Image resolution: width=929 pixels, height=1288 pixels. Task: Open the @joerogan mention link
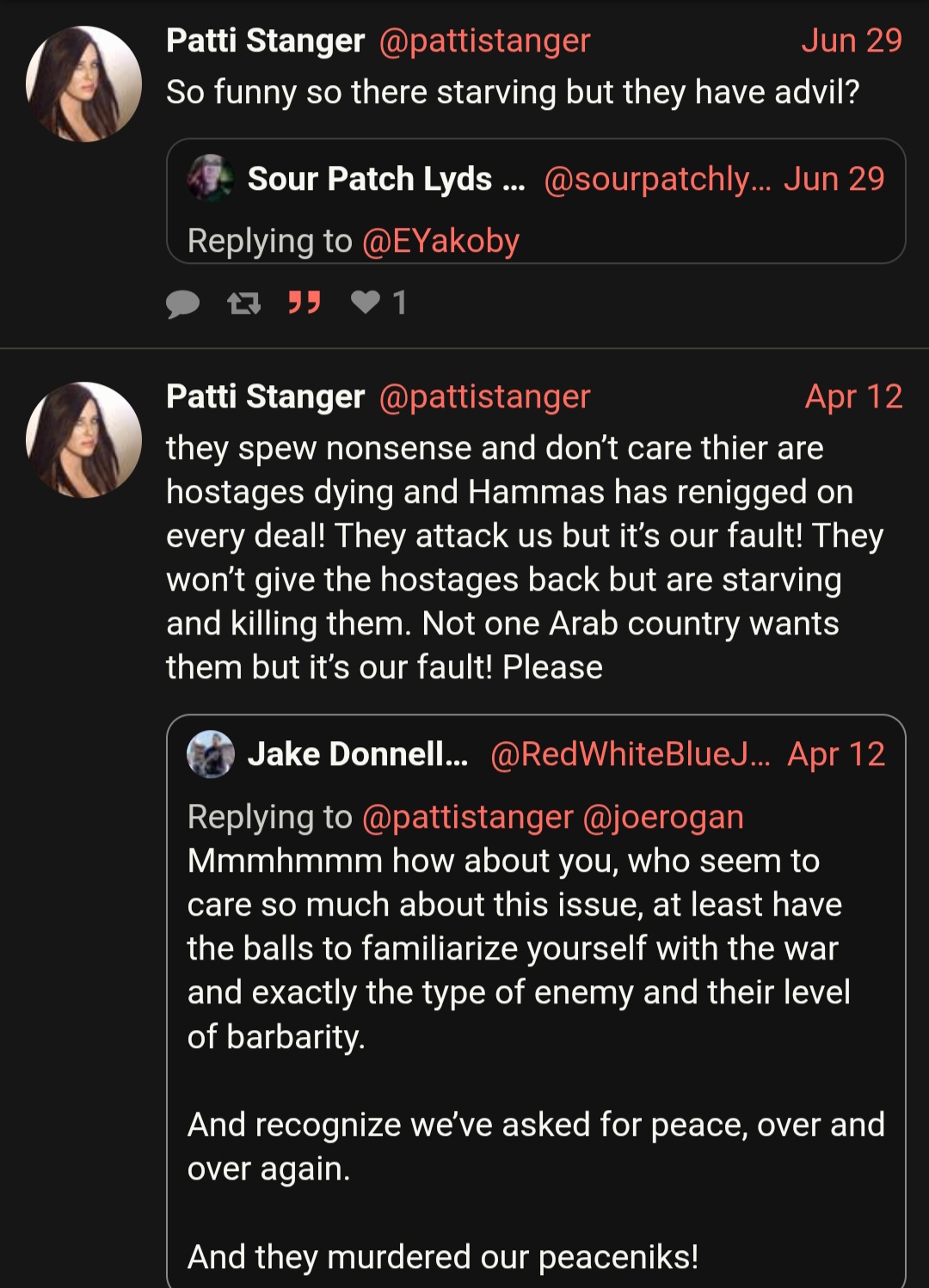[663, 817]
